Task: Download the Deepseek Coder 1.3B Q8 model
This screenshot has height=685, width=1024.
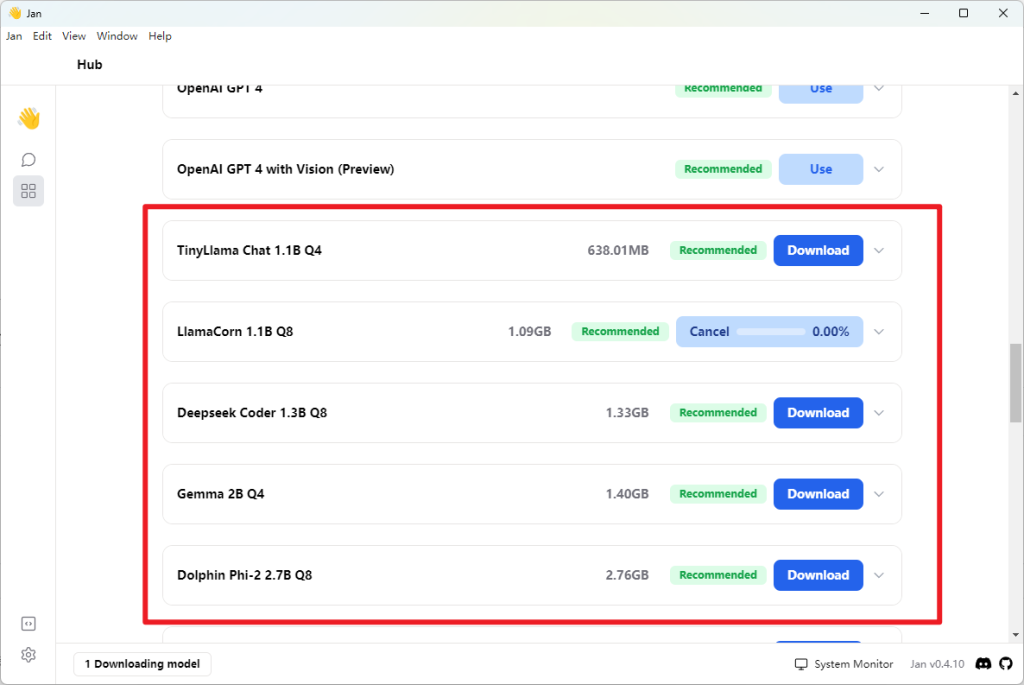Action: [x=817, y=413]
